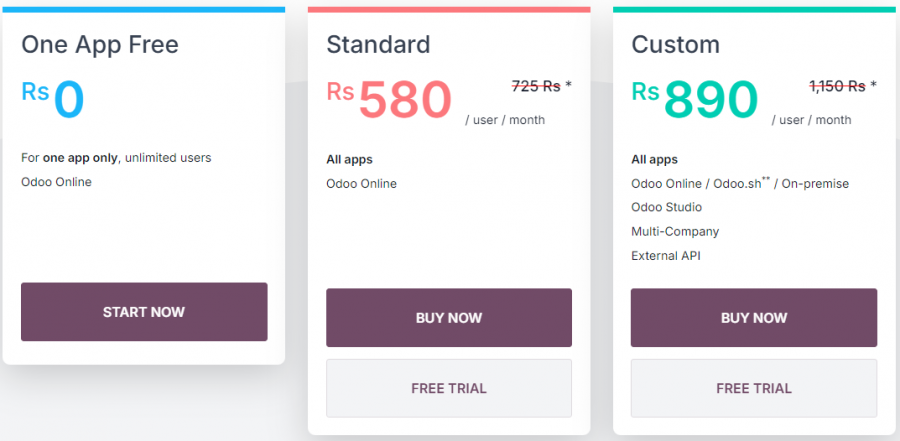This screenshot has height=441, width=900.
Task: Click Odoo Online under Standard plan
Action: [x=361, y=183]
